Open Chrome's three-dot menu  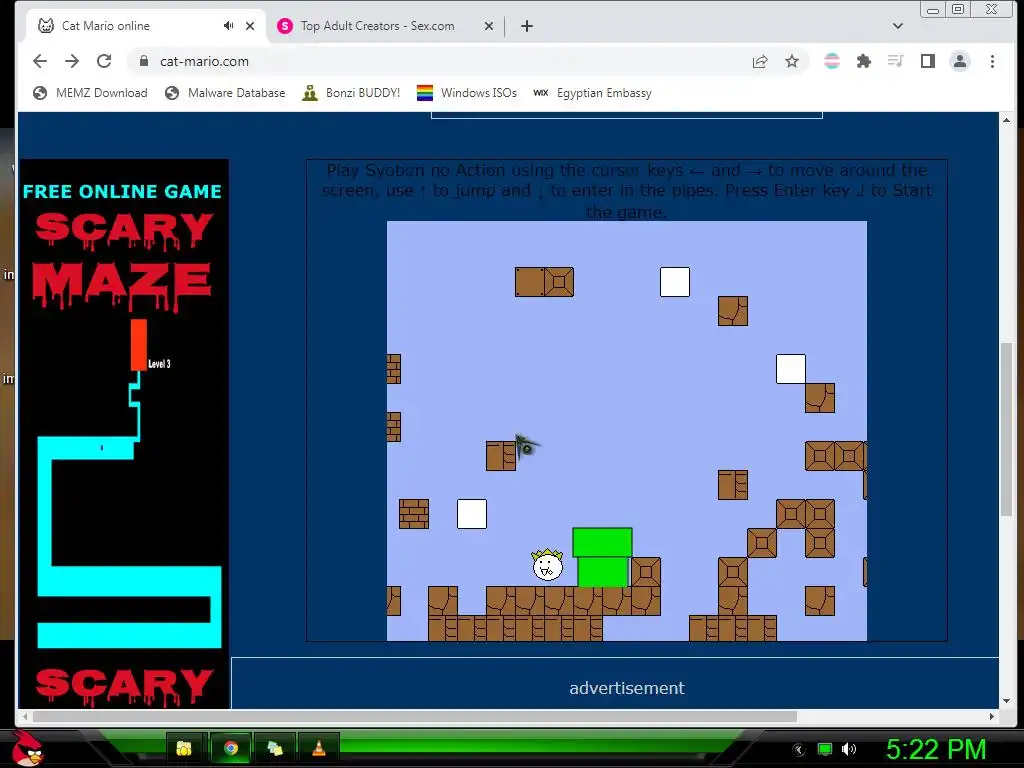pos(992,61)
